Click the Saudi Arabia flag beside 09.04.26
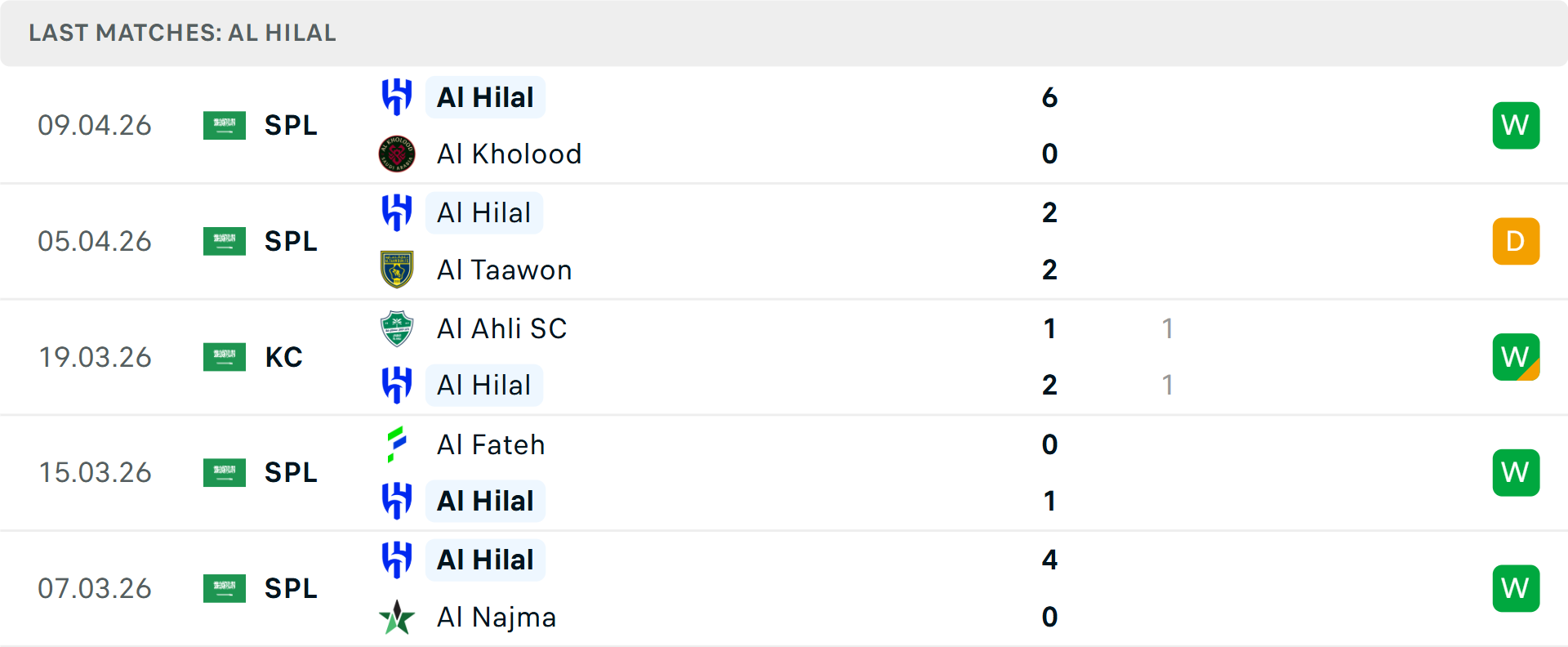Image resolution: width=1568 pixels, height=647 pixels. point(224,125)
